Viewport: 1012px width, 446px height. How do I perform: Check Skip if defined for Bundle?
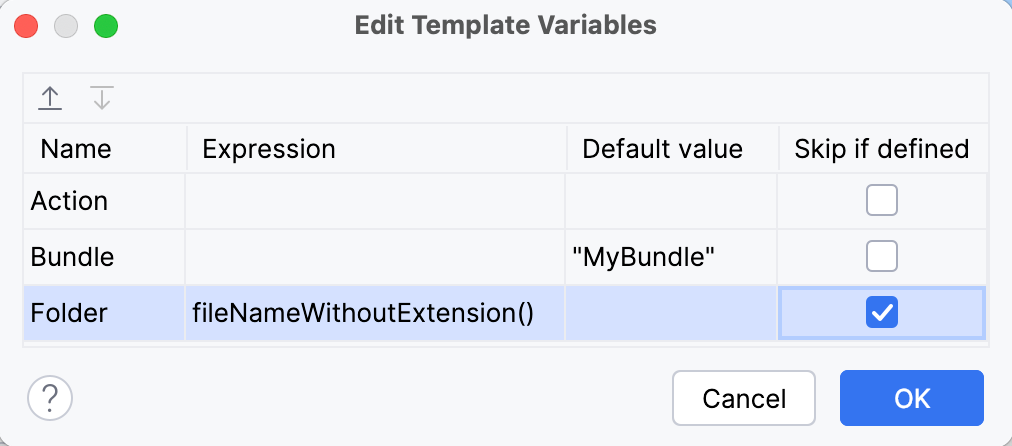[882, 257]
